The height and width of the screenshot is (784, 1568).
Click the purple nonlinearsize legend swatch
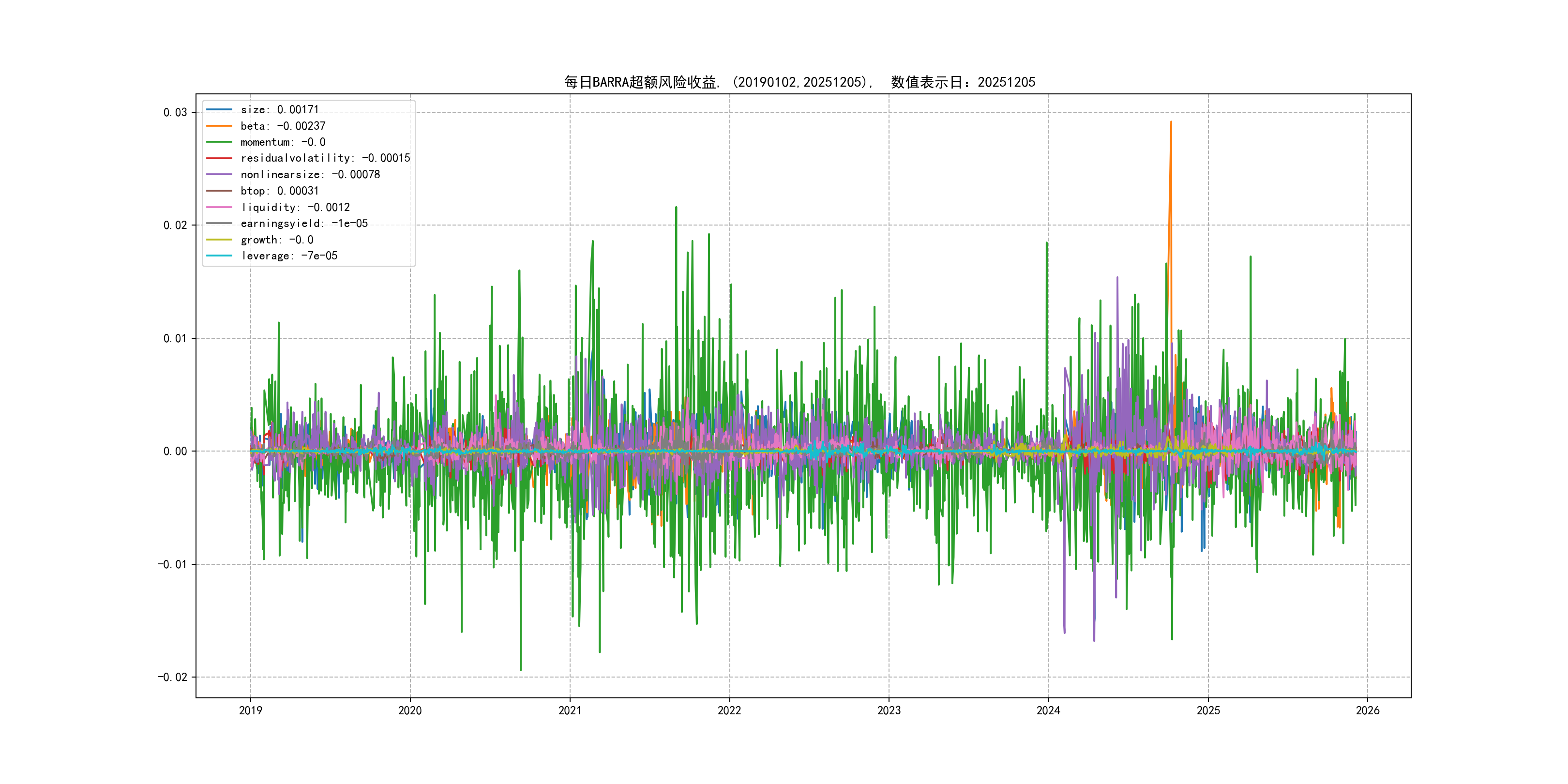pos(219,175)
